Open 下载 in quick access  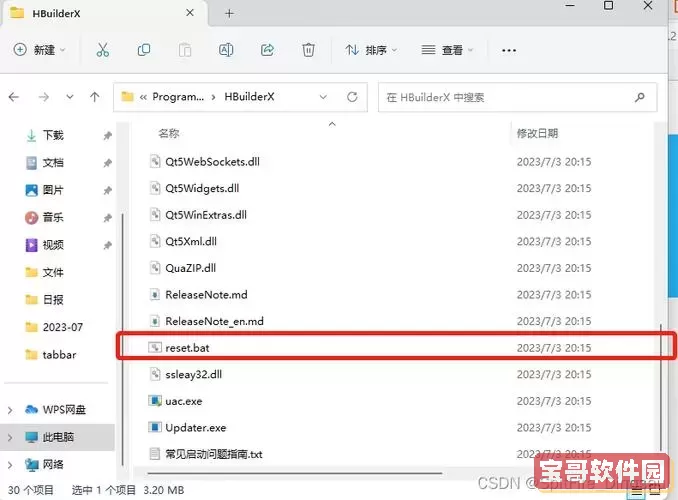pos(53,135)
